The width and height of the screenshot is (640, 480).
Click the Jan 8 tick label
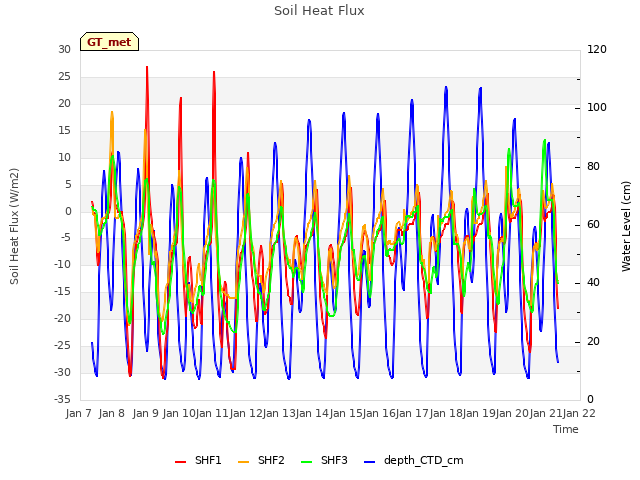(111, 413)
